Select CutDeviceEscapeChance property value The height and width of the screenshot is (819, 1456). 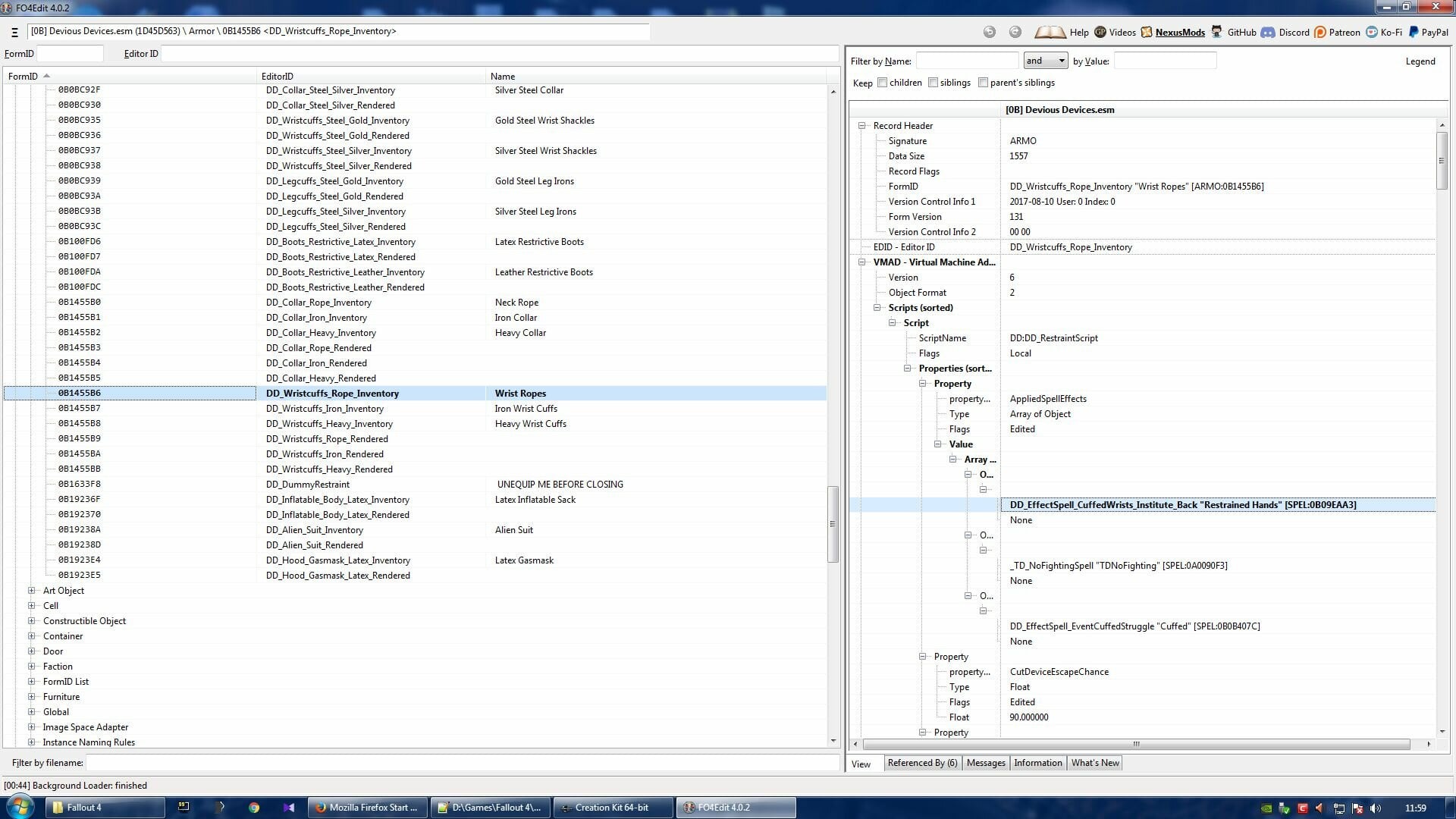tap(1059, 672)
